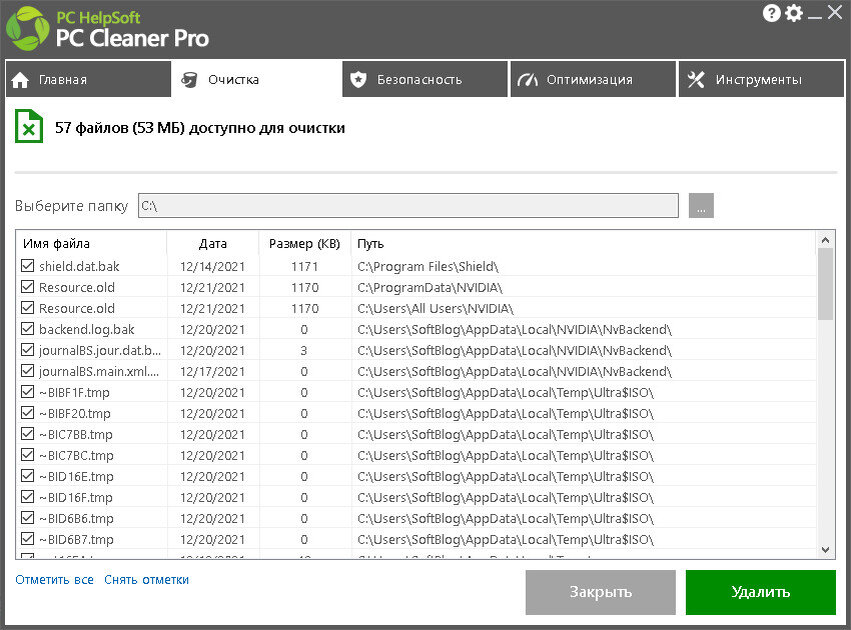Click the file list scroll down arrow

click(x=825, y=550)
